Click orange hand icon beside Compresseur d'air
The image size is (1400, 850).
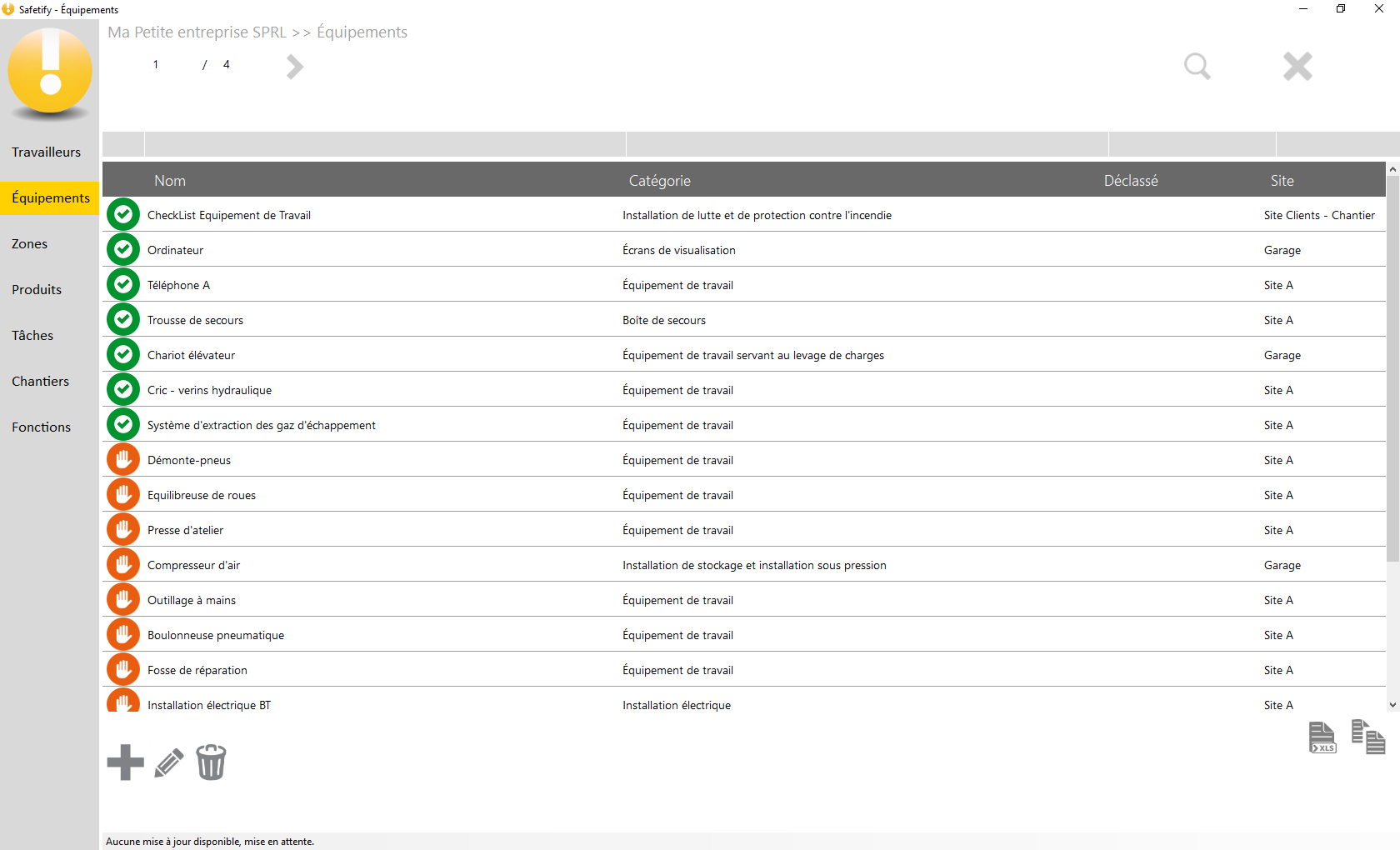pos(123,565)
